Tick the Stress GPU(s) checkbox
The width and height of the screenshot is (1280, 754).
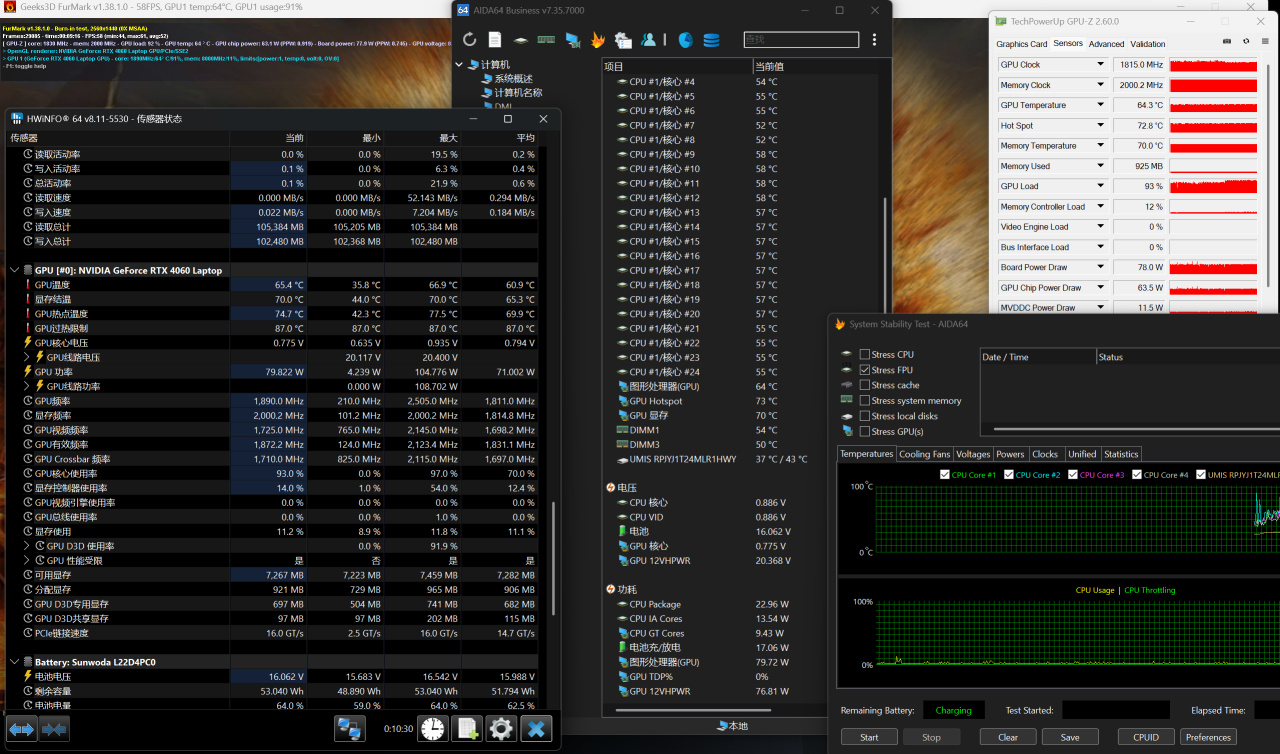(x=865, y=432)
